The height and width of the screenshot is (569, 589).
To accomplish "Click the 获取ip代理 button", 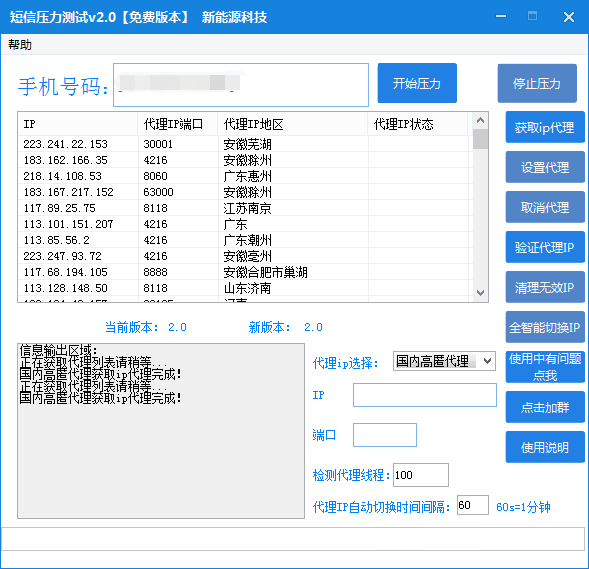I will click(545, 127).
